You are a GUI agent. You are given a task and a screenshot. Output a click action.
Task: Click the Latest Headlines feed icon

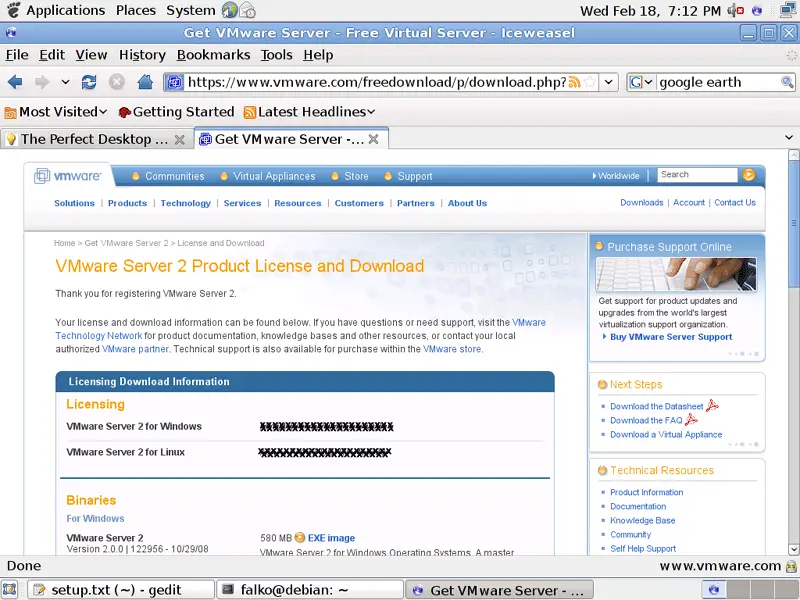pos(249,112)
